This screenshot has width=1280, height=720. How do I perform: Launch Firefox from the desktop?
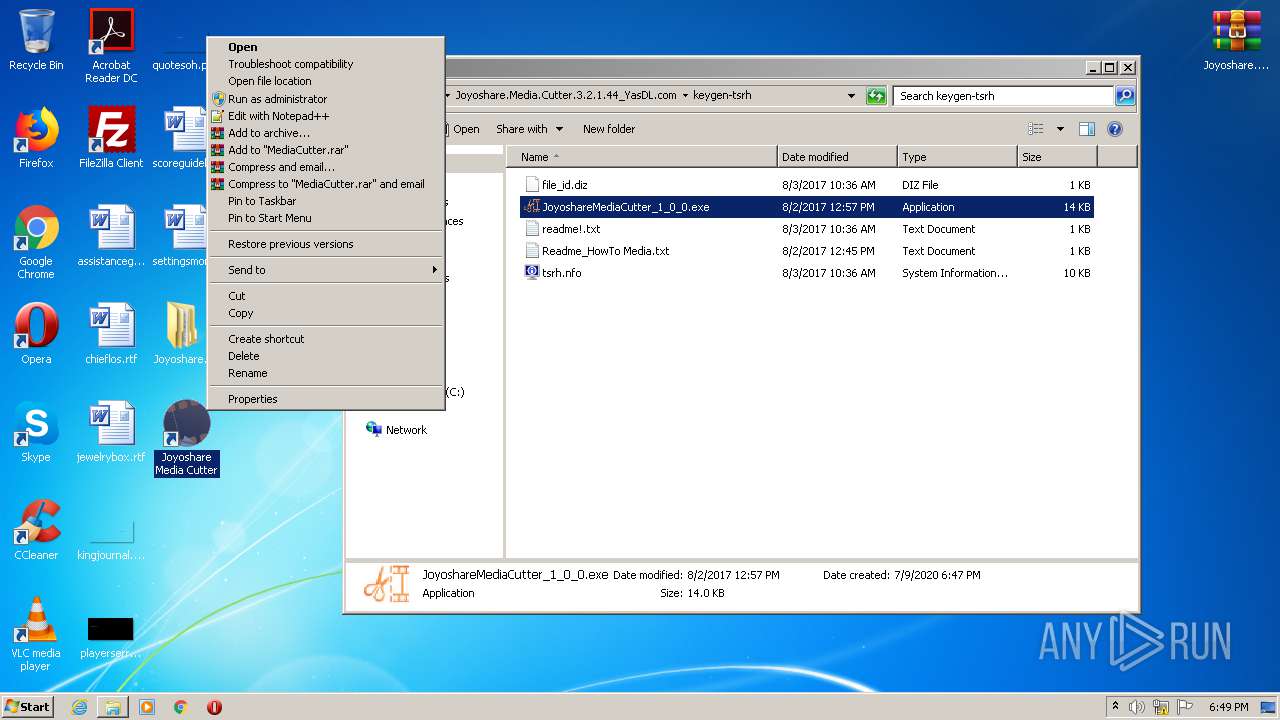click(x=36, y=138)
